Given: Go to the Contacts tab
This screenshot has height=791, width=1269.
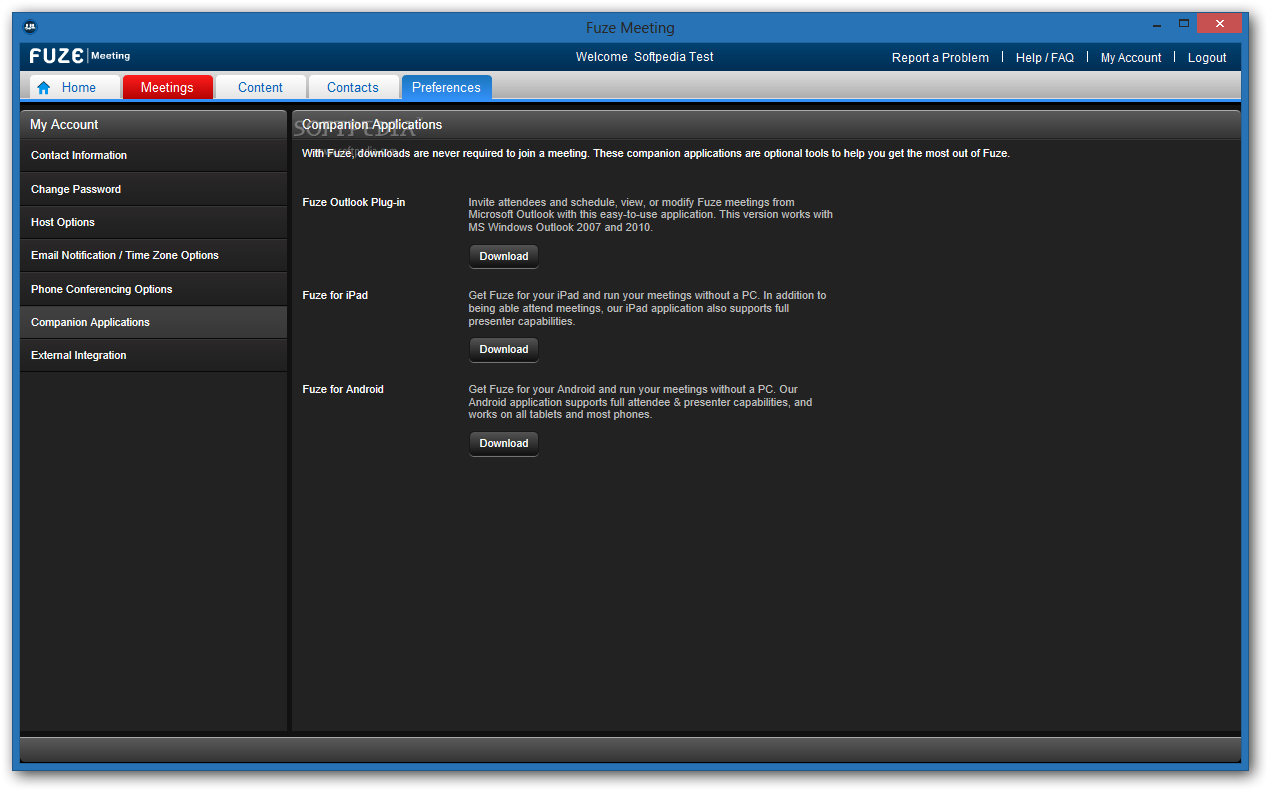Looking at the screenshot, I should [x=353, y=88].
